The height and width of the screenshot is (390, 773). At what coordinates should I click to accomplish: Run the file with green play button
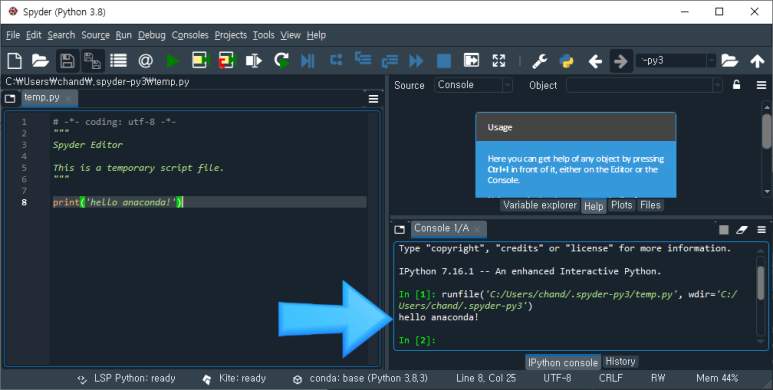click(173, 61)
